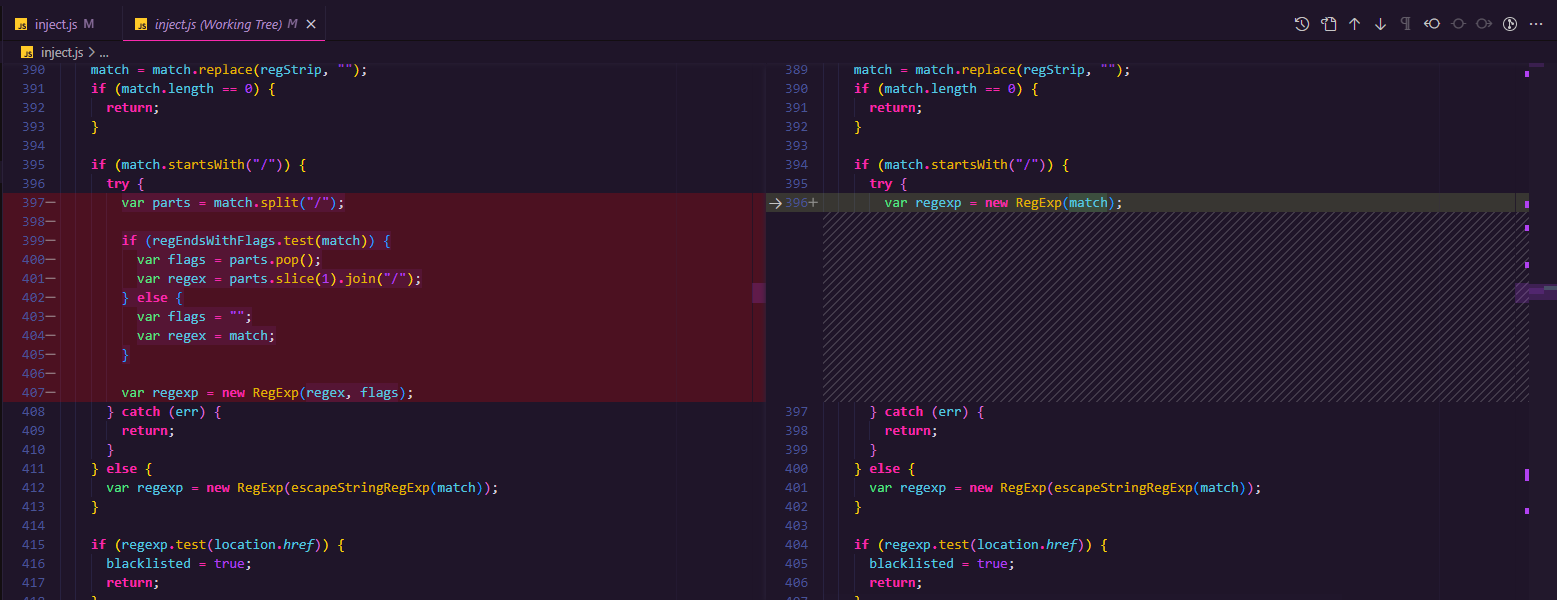Expand the breadcrumb ellipsis after inject.js
The height and width of the screenshot is (600, 1557).
pos(103,51)
